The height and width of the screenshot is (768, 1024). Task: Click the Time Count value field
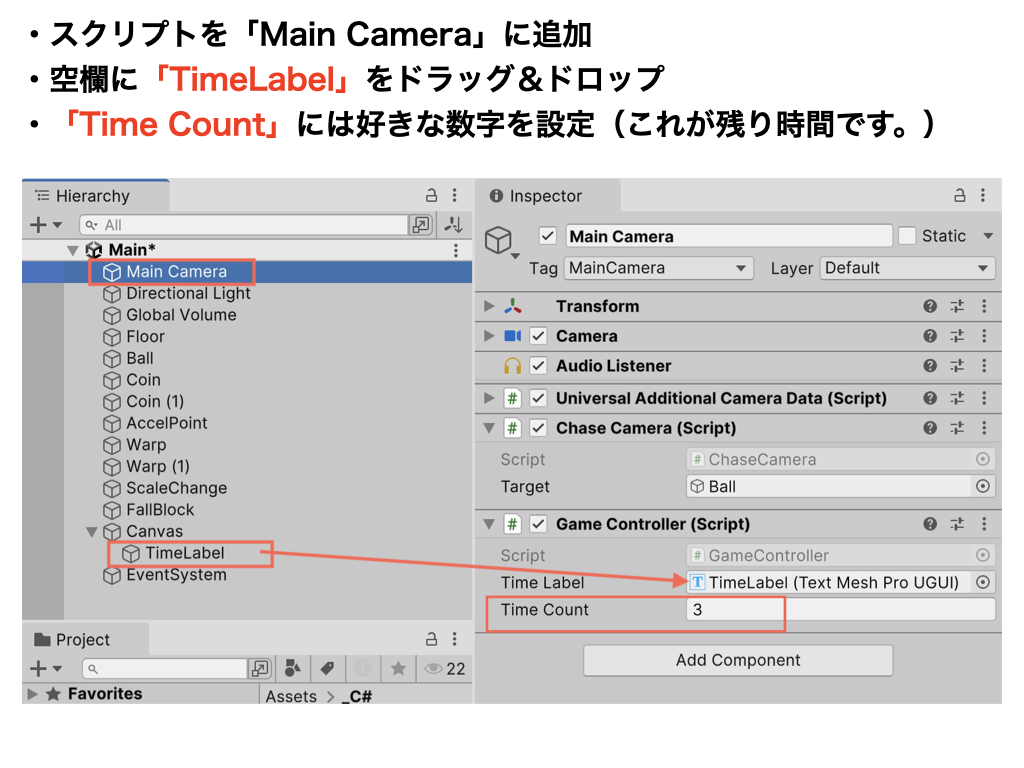tap(840, 610)
